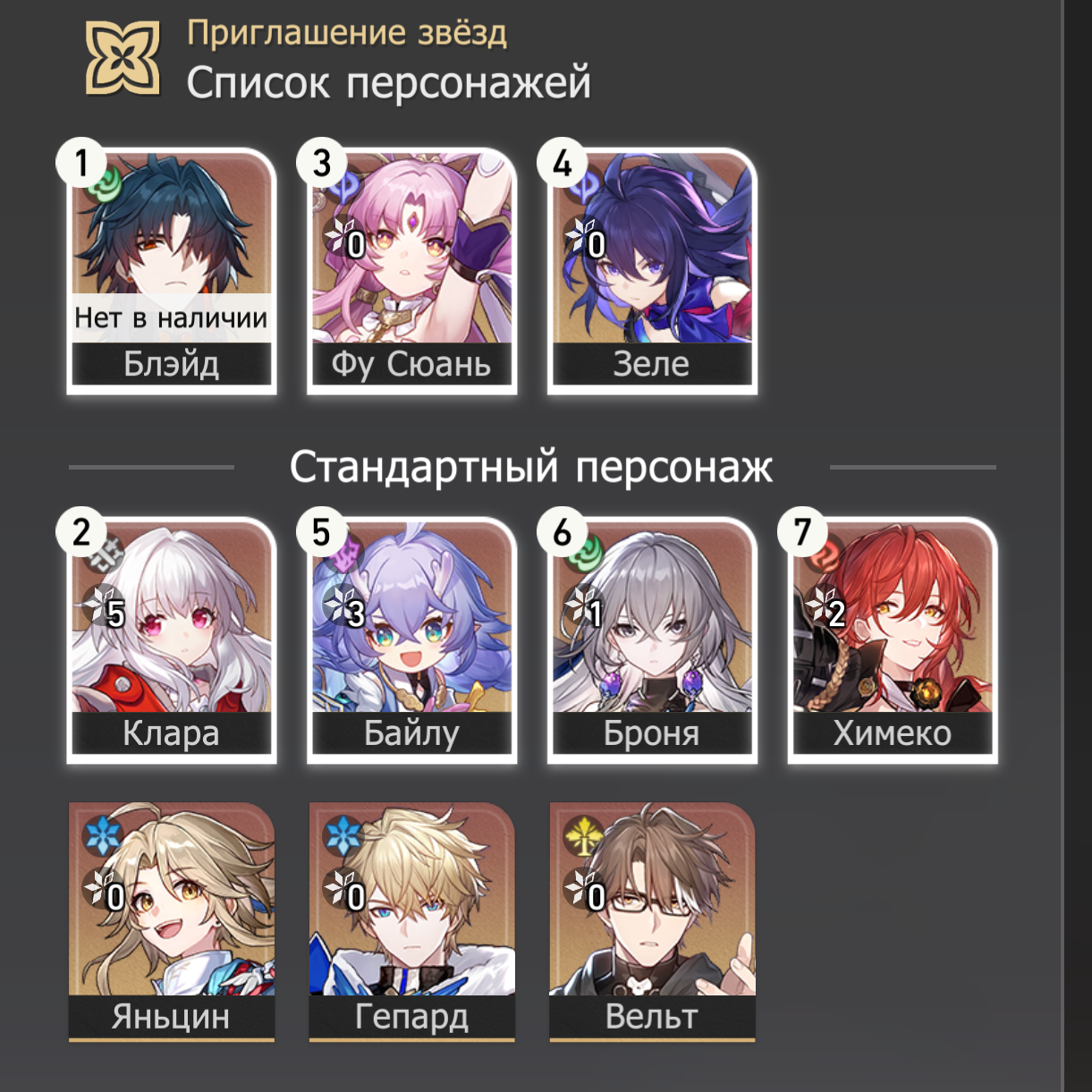
Task: Click the Список персонажей heading
Action: (x=389, y=84)
